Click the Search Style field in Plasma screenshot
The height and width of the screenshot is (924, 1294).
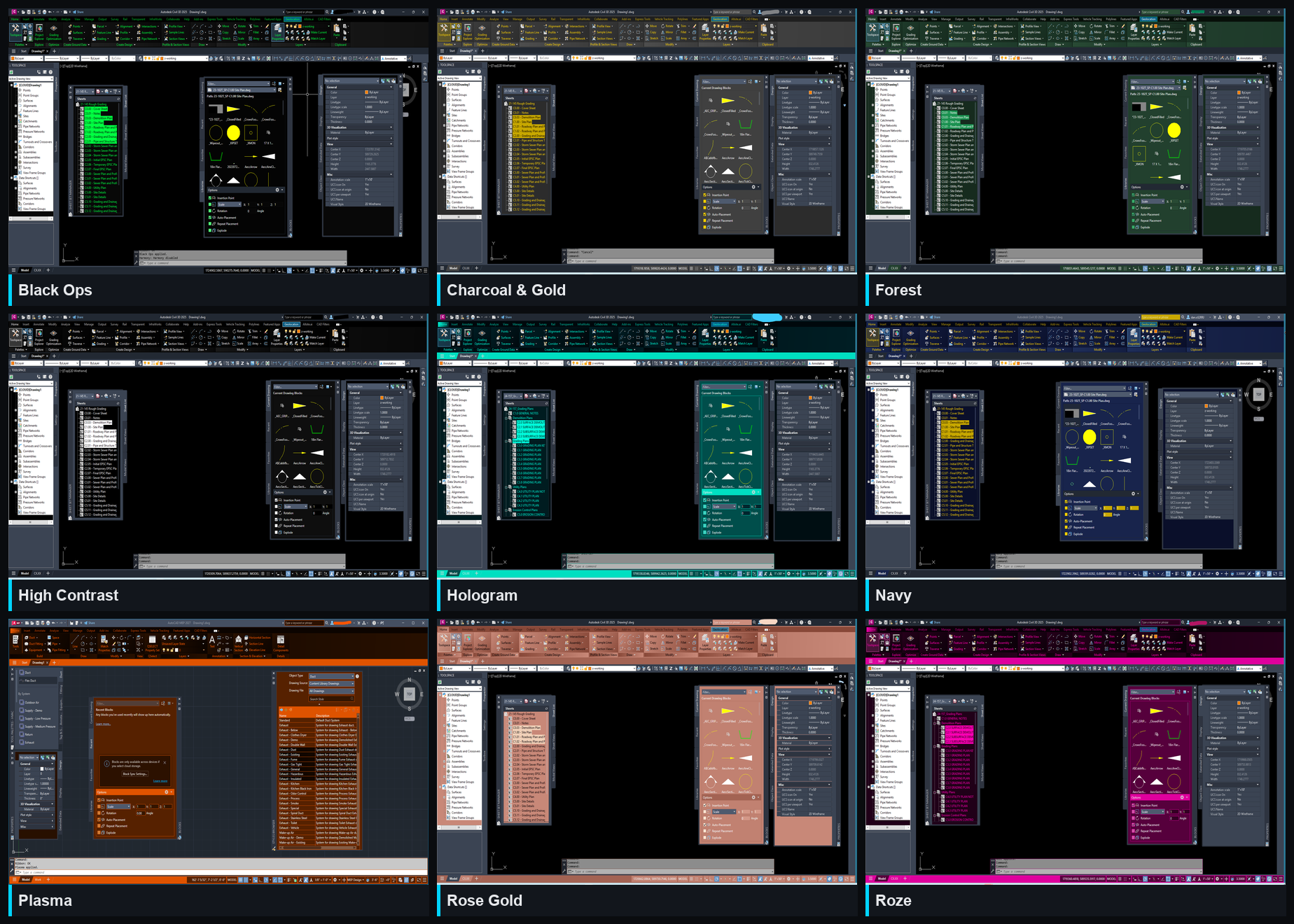332,699
